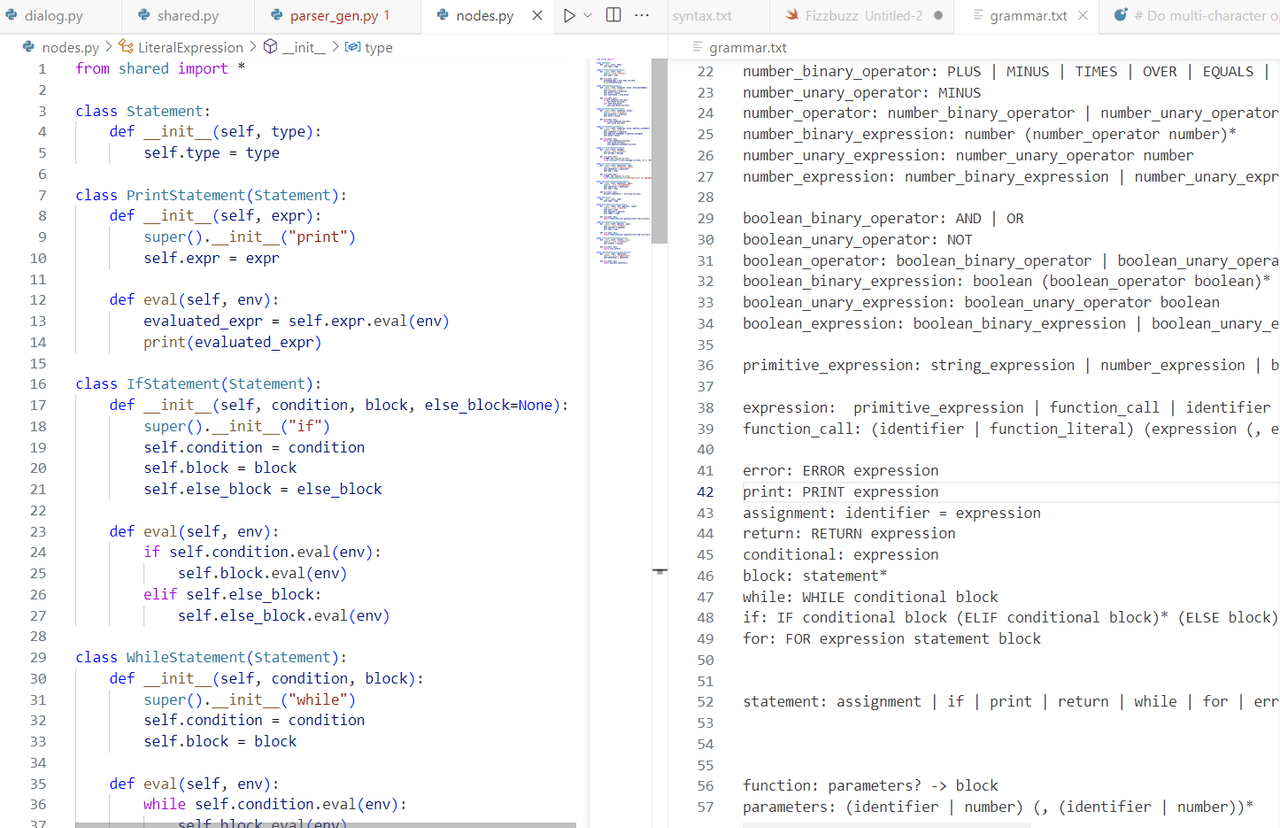Click grammar.txt breadcrumb in right editor

pos(747,48)
